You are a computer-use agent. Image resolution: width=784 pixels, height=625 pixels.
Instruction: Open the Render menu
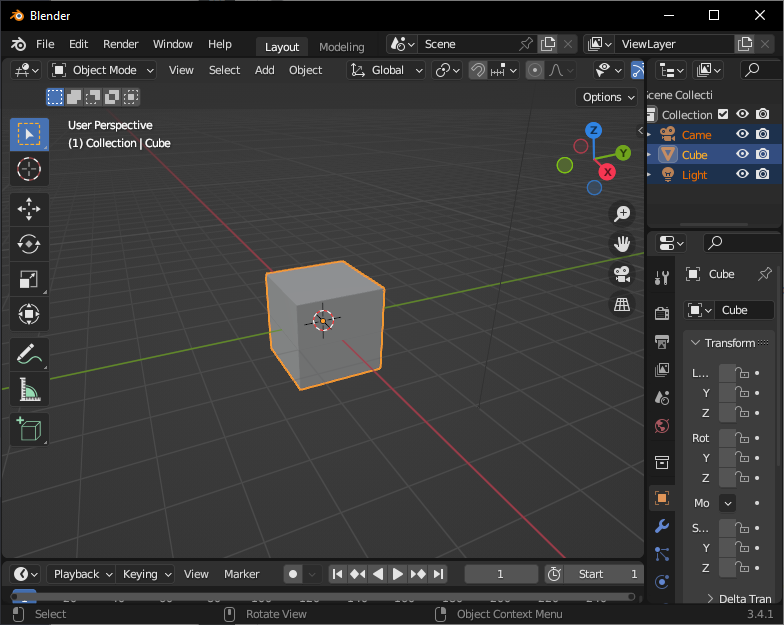pos(121,44)
